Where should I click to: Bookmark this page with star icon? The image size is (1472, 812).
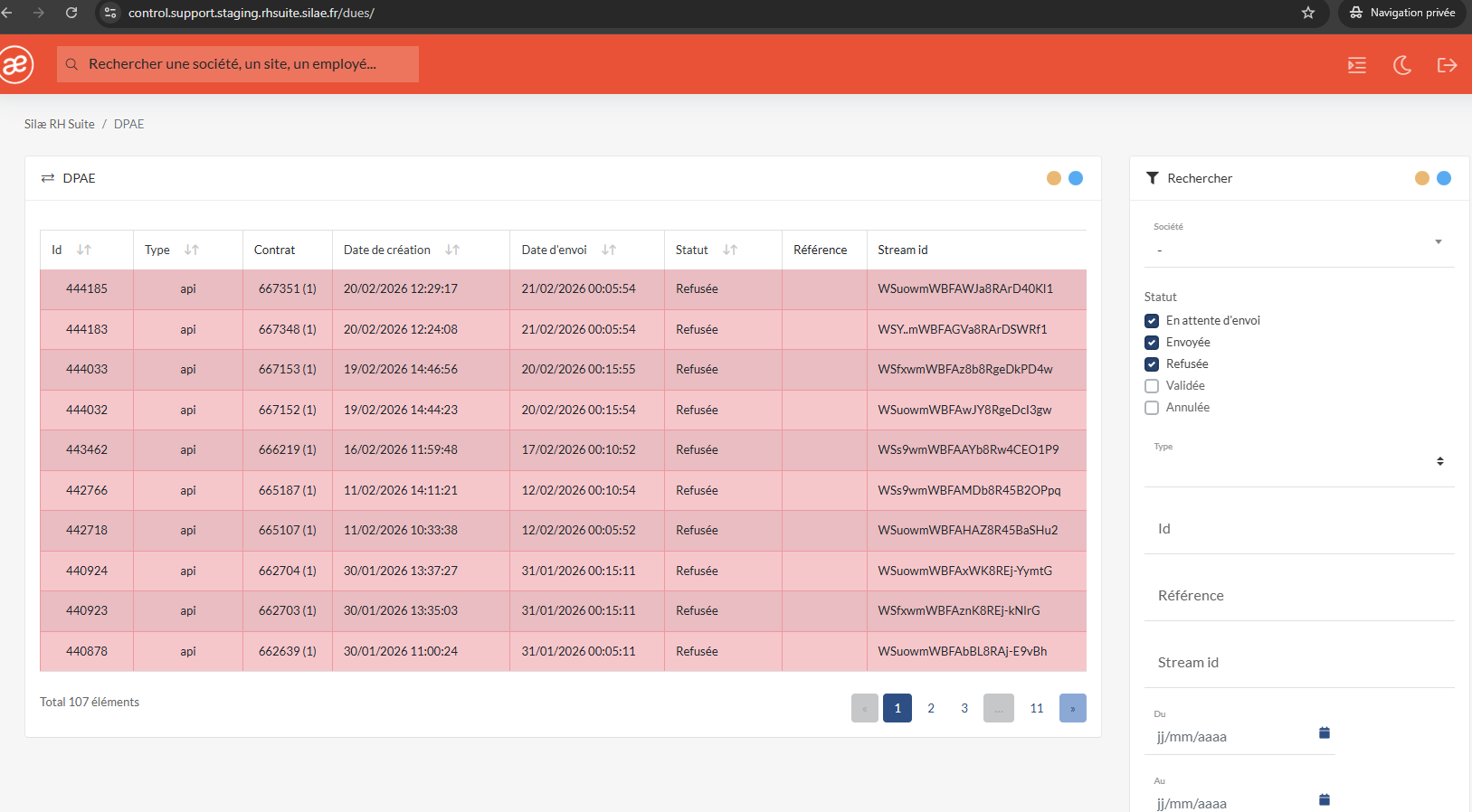pyautogui.click(x=1307, y=13)
